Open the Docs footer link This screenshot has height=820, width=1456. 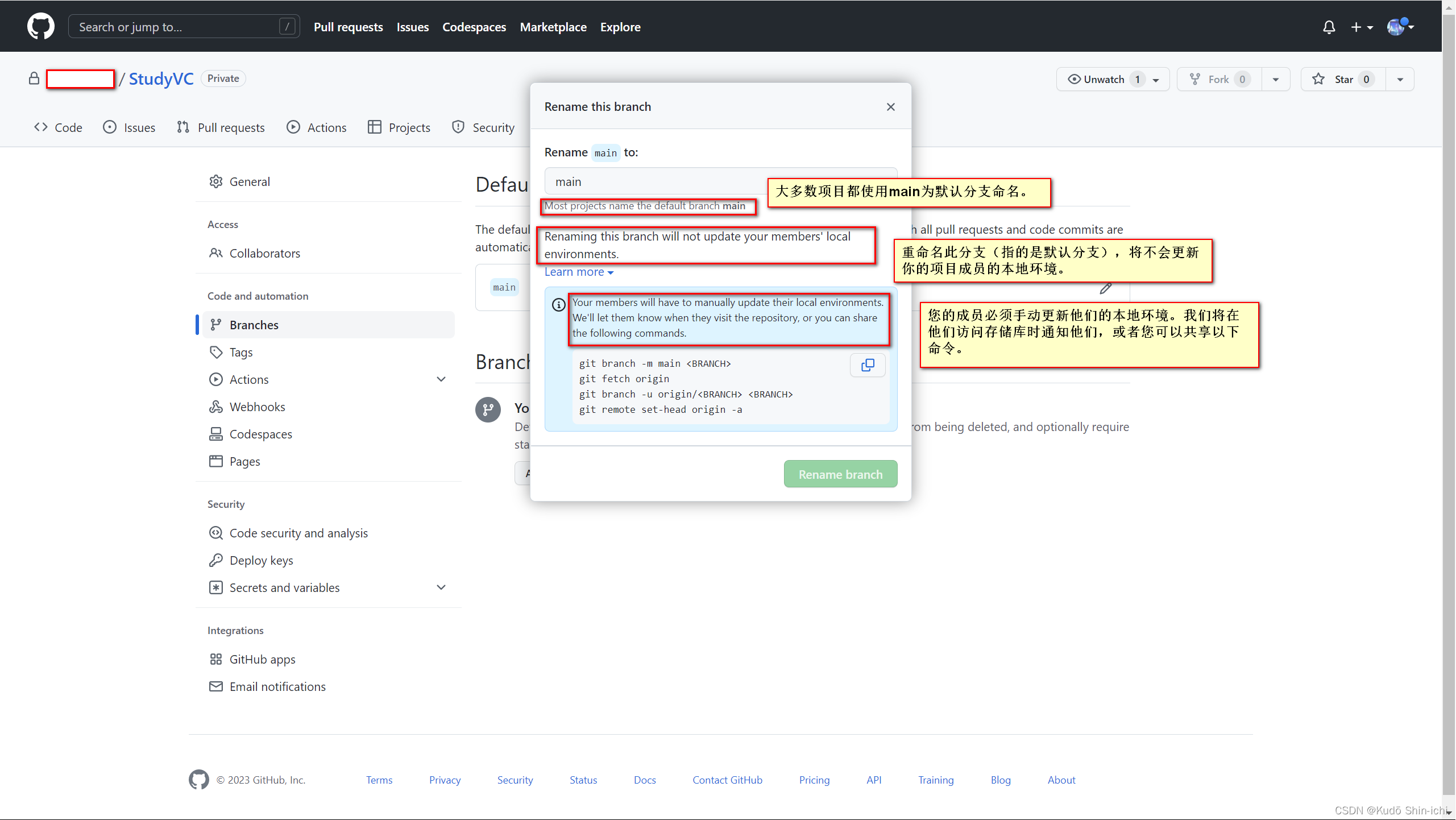[x=645, y=780]
